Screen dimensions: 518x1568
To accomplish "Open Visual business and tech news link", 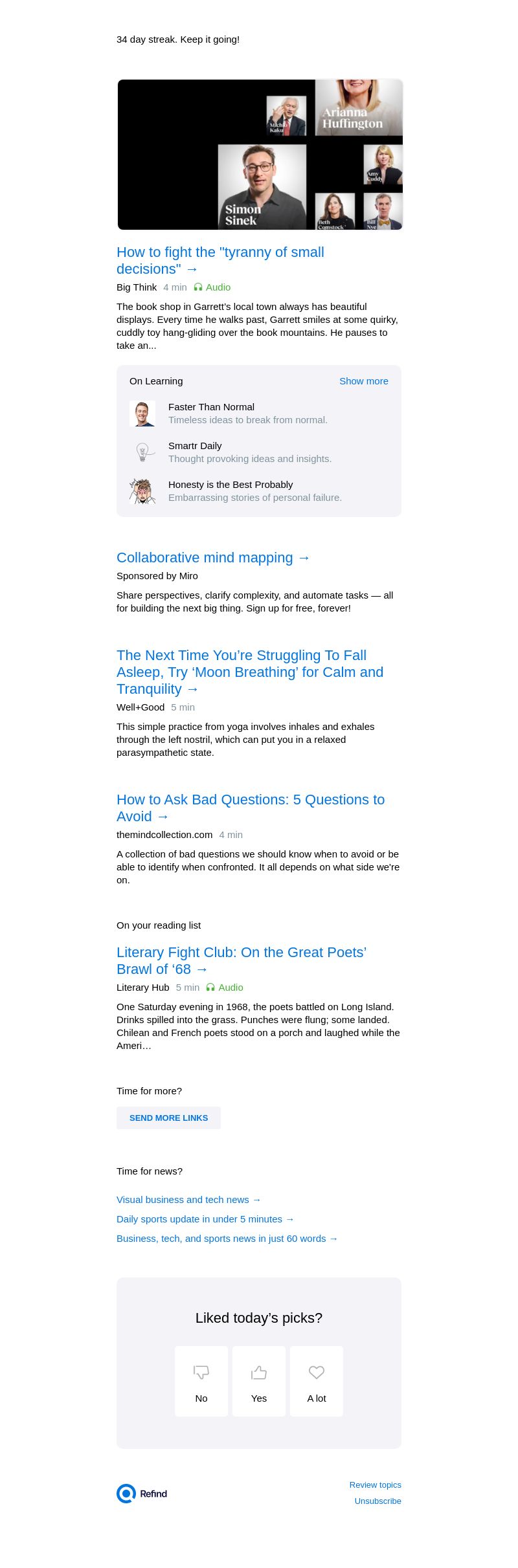I will [x=188, y=1200].
